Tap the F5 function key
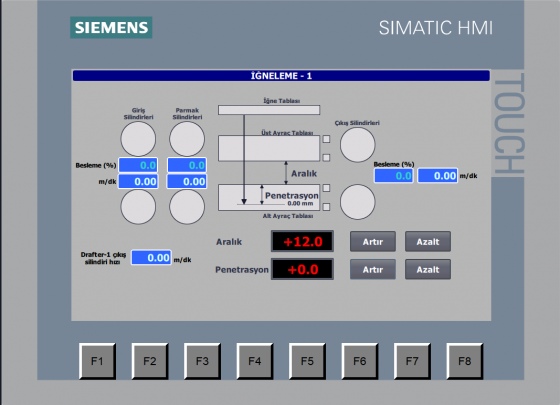The width and height of the screenshot is (560, 405). (x=307, y=361)
